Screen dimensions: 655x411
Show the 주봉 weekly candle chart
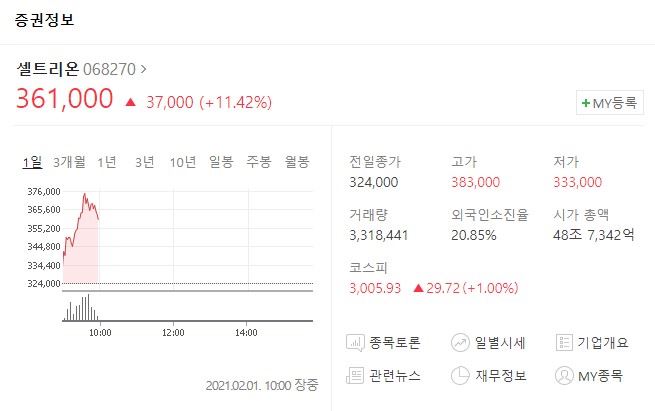(x=259, y=162)
